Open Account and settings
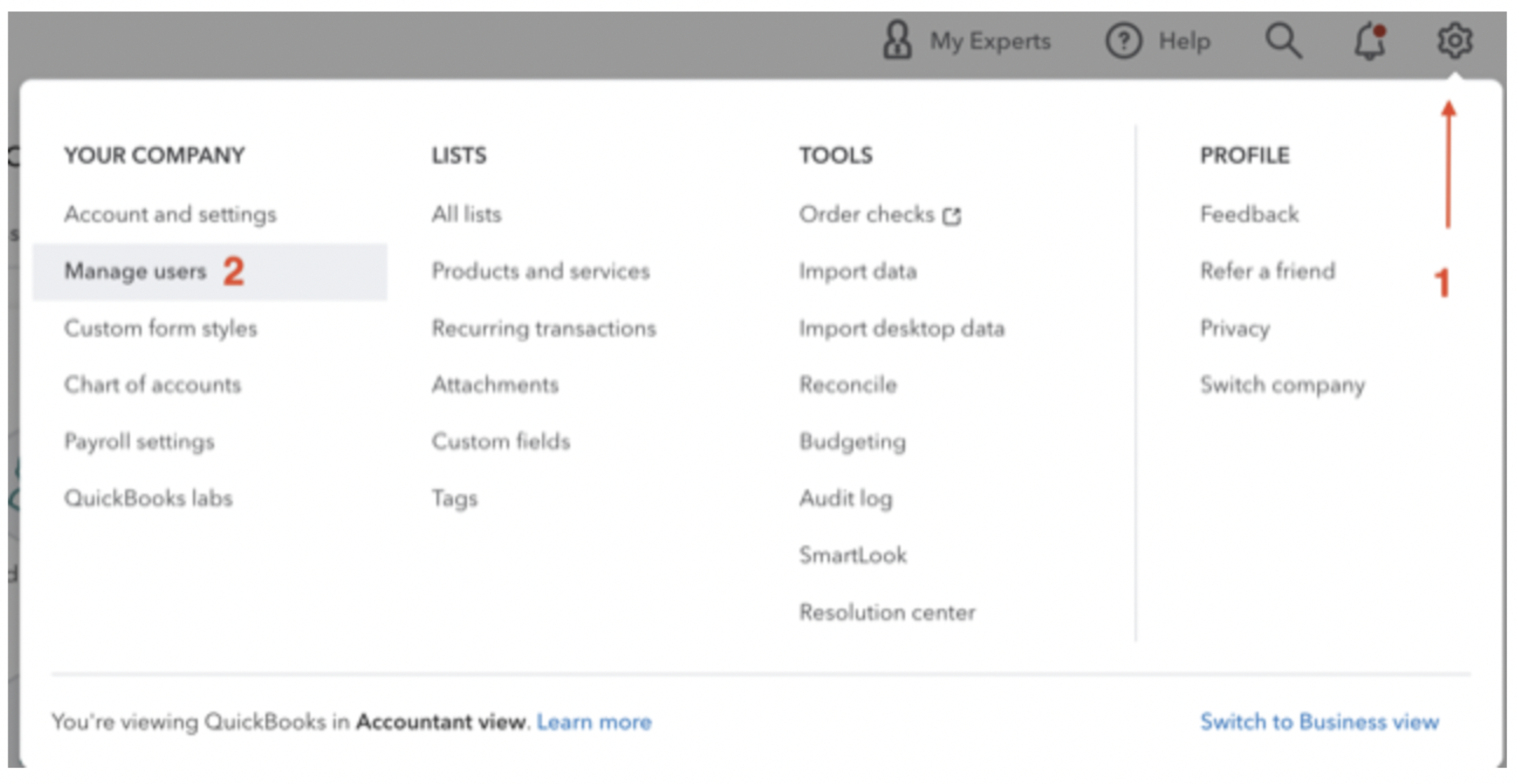This screenshot has width=1517, height=784. tap(170, 215)
